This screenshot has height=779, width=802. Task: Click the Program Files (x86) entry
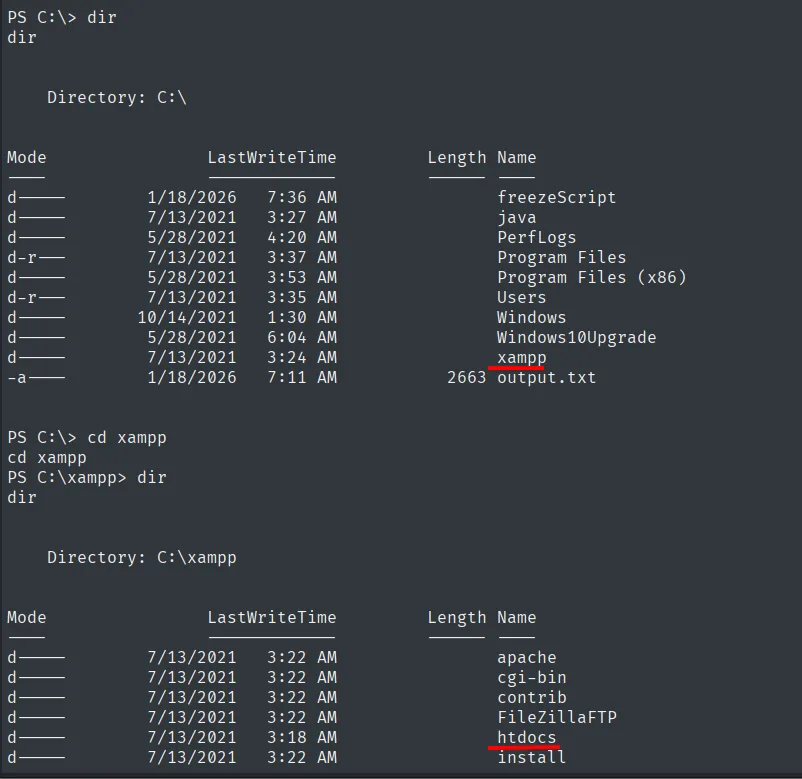[x=591, y=277]
